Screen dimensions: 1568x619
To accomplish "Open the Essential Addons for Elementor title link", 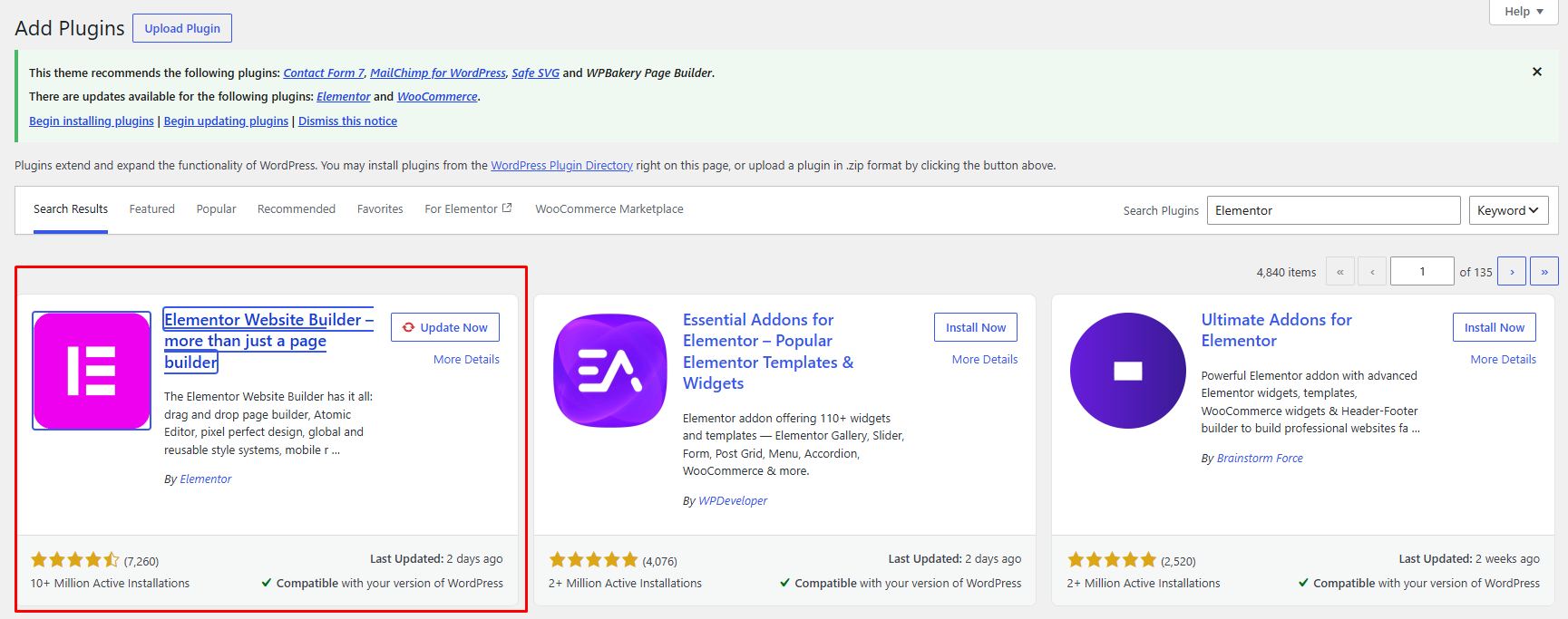I will [768, 352].
